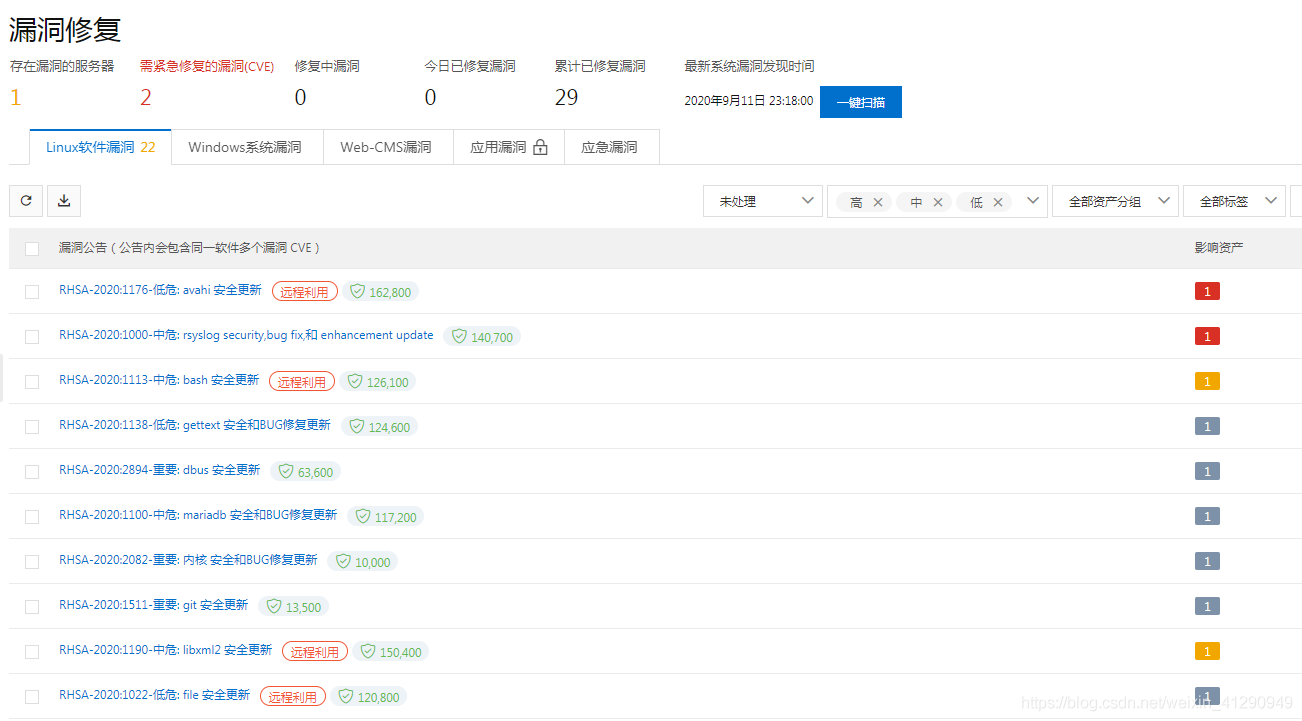Open RHSA-2020:1138 gettext advisory link
Image resolution: width=1302 pixels, height=721 pixels.
[195, 425]
